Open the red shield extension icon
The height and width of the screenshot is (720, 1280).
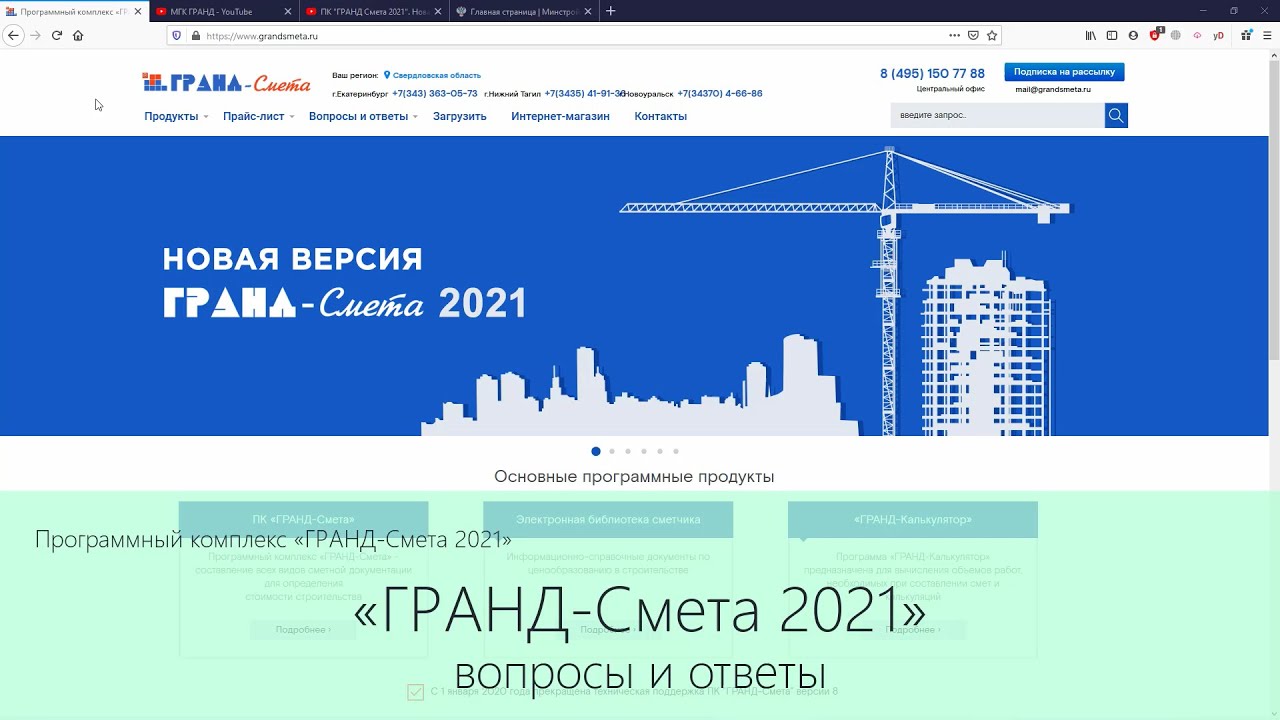1155,34
